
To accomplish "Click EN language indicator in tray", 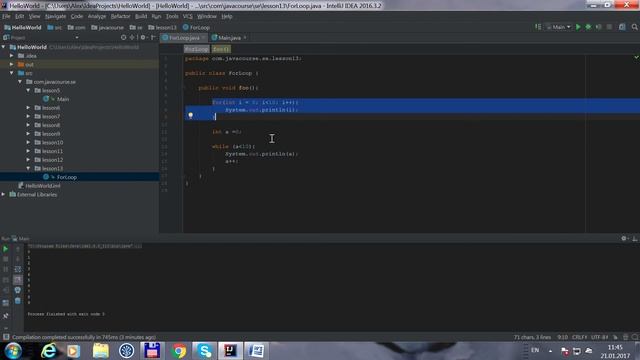I will 535,350.
